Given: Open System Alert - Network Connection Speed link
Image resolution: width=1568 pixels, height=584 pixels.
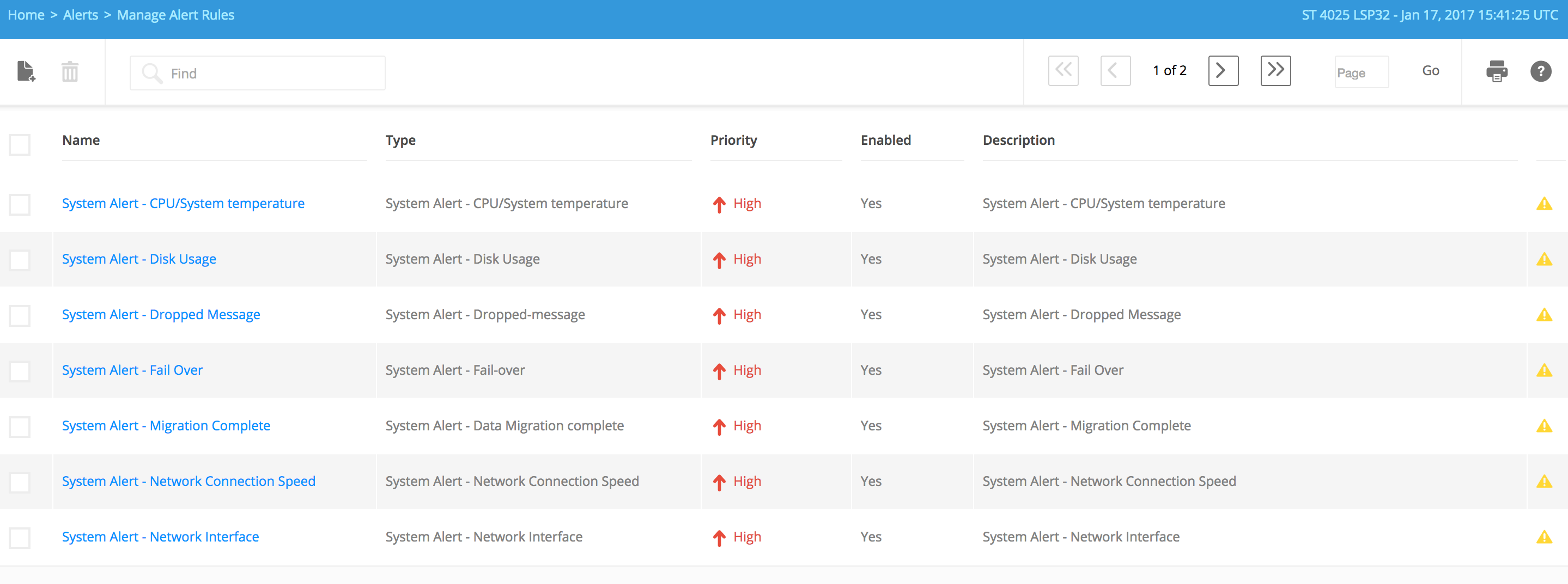Looking at the screenshot, I should pos(189,481).
